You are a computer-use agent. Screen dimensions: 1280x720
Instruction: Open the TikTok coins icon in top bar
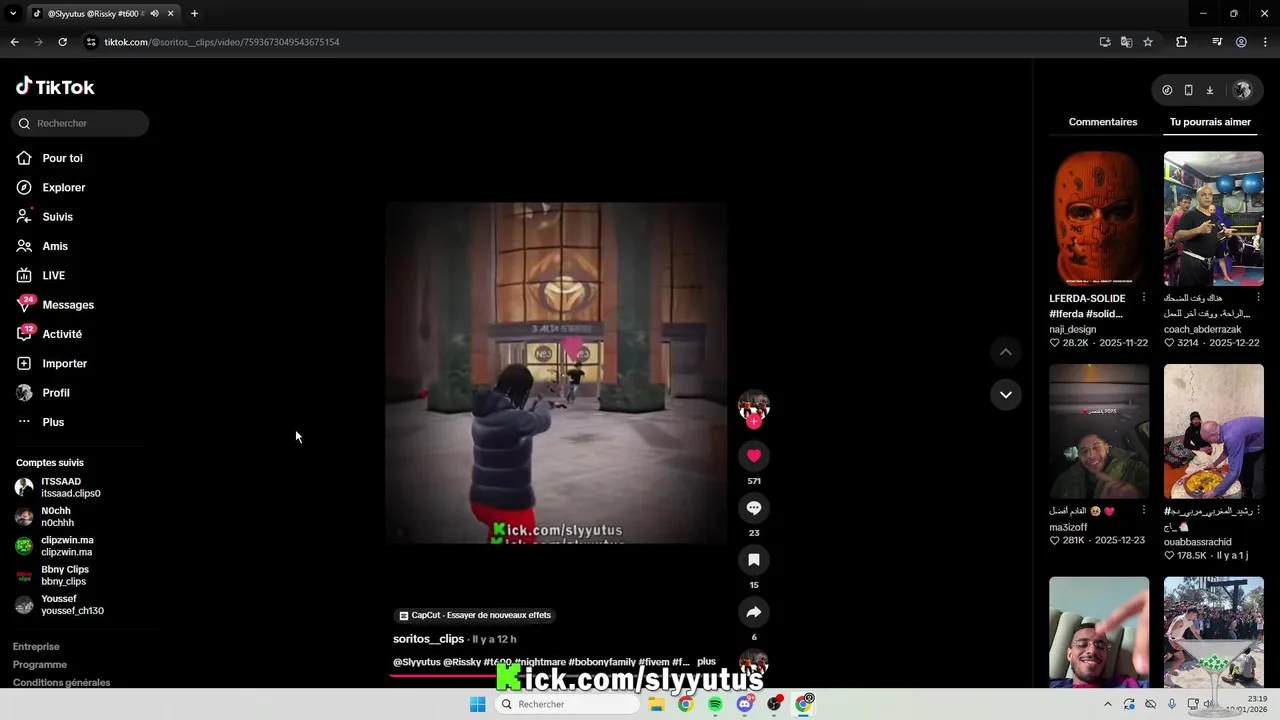[1167, 90]
